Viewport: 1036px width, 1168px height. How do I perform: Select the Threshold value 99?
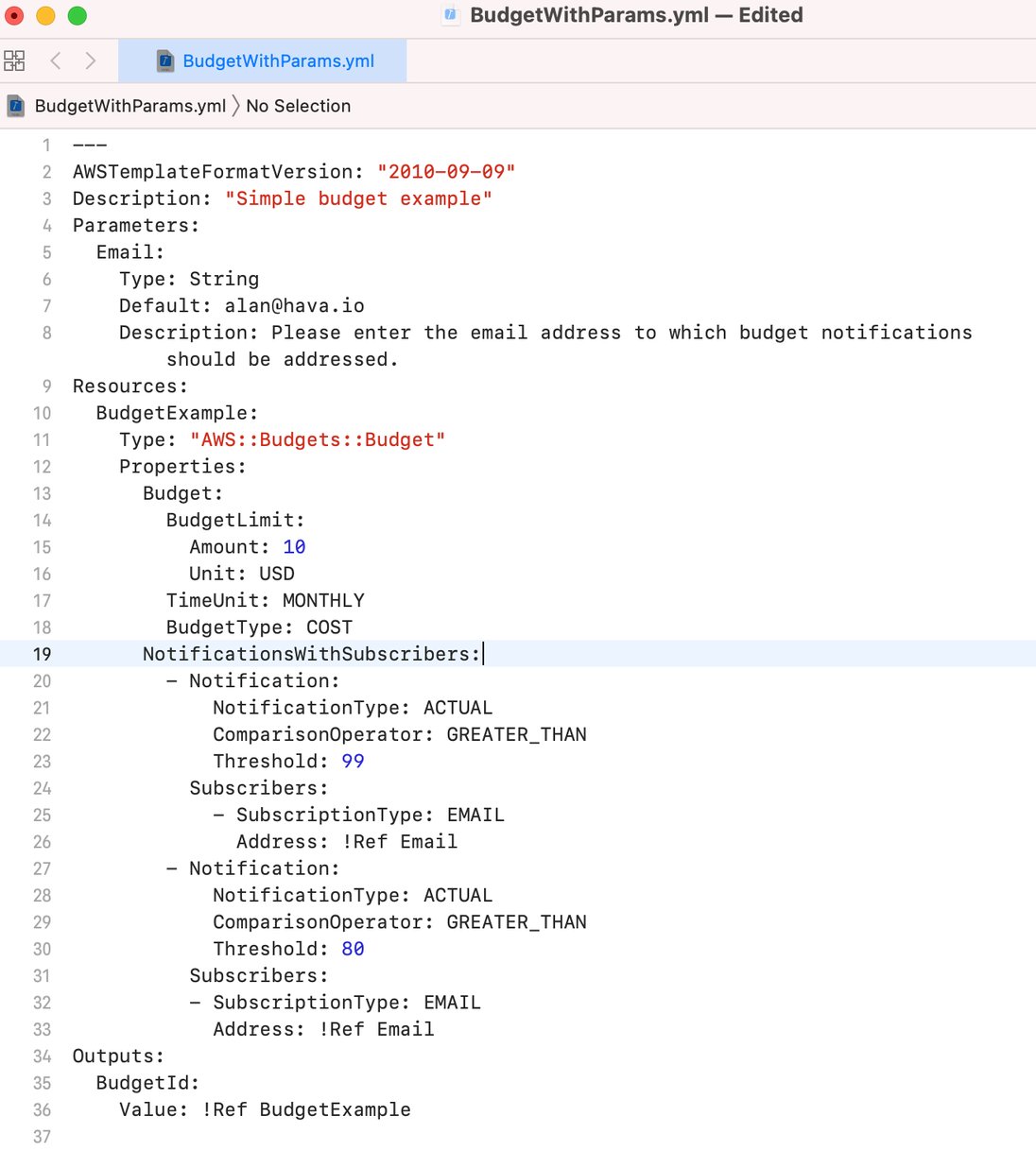click(352, 761)
